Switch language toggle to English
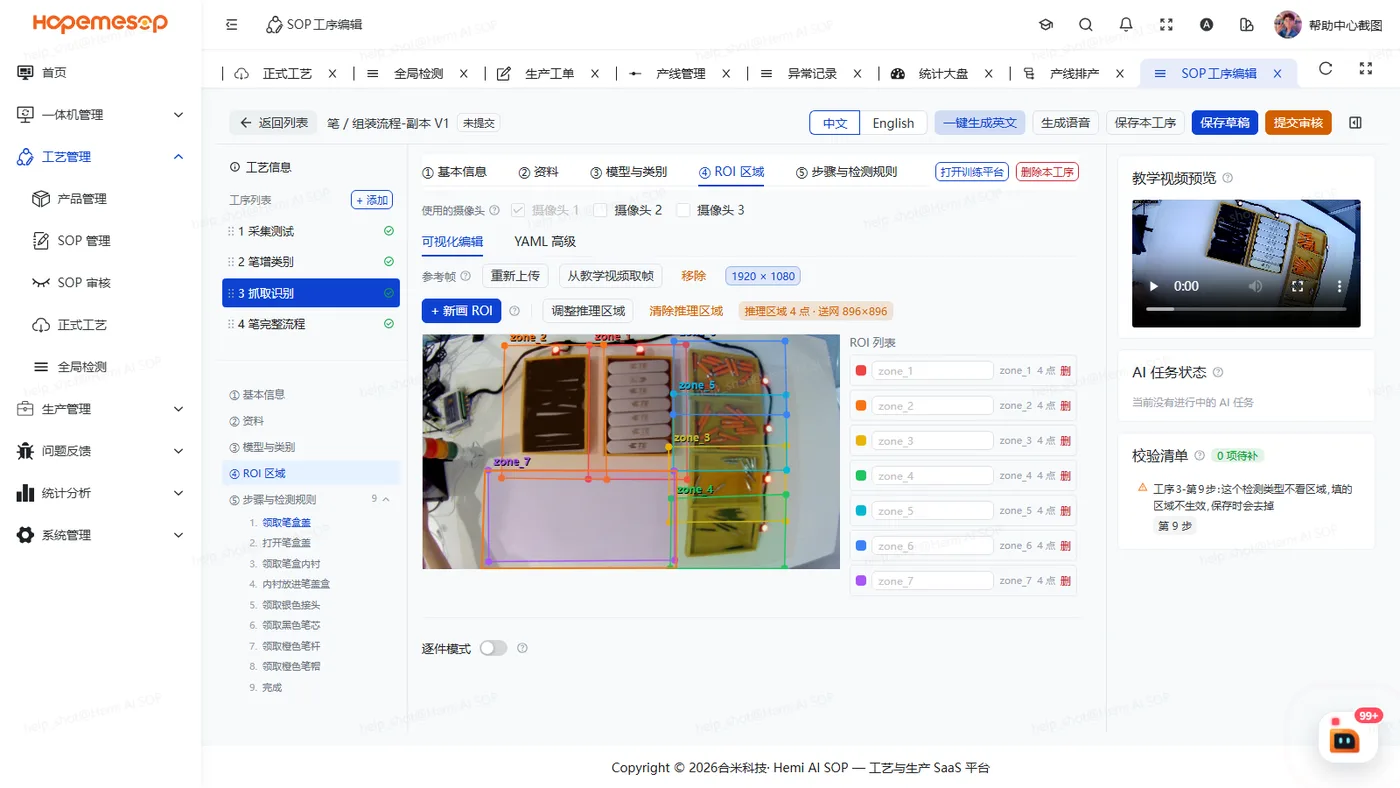Screen dimensions: 1400x788 point(893,123)
